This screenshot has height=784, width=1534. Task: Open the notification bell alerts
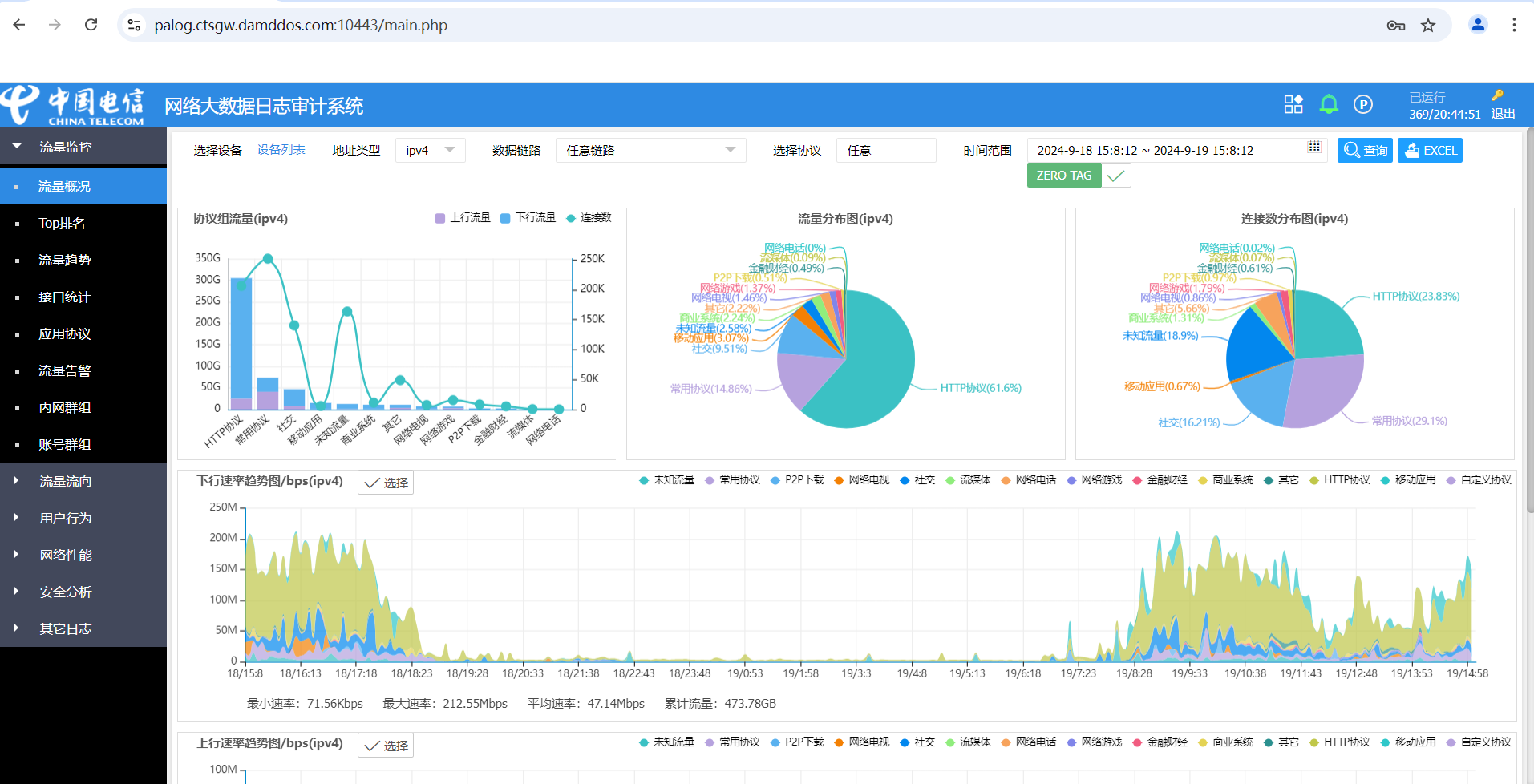point(1329,104)
